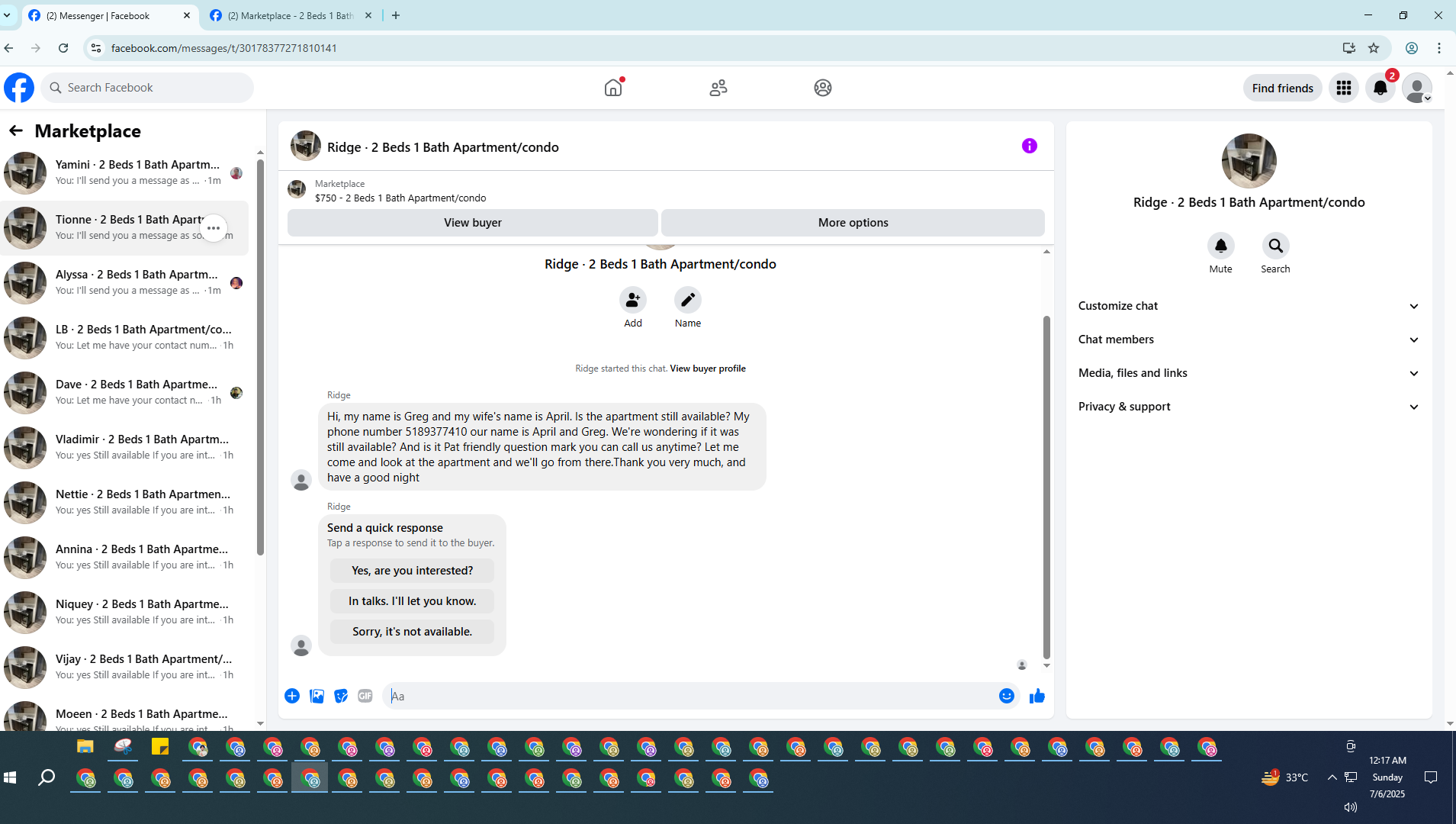
Task: Click the message input field
Action: point(689,696)
